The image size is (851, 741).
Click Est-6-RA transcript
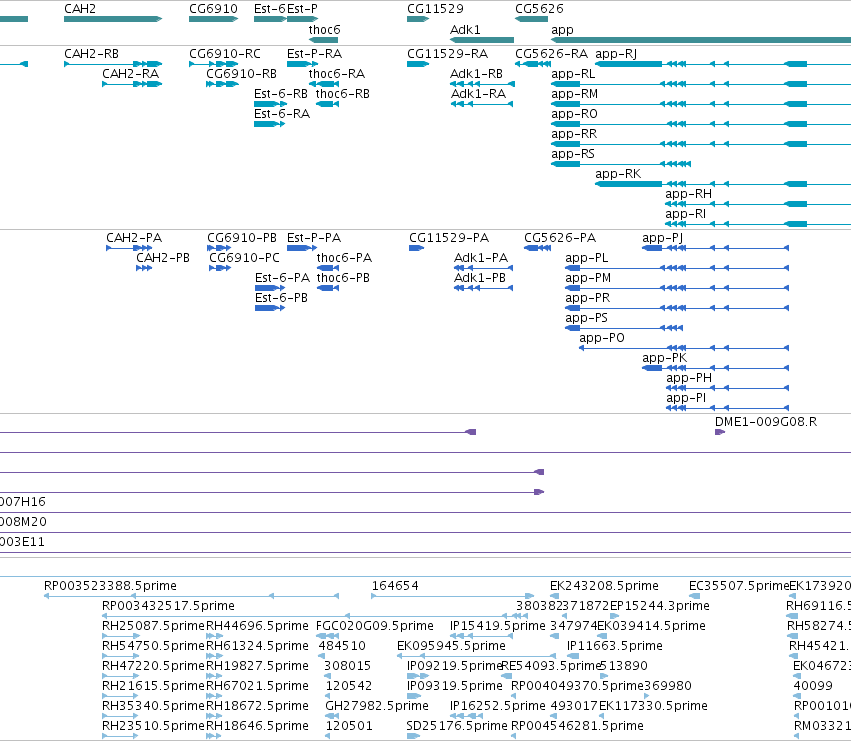point(269,124)
